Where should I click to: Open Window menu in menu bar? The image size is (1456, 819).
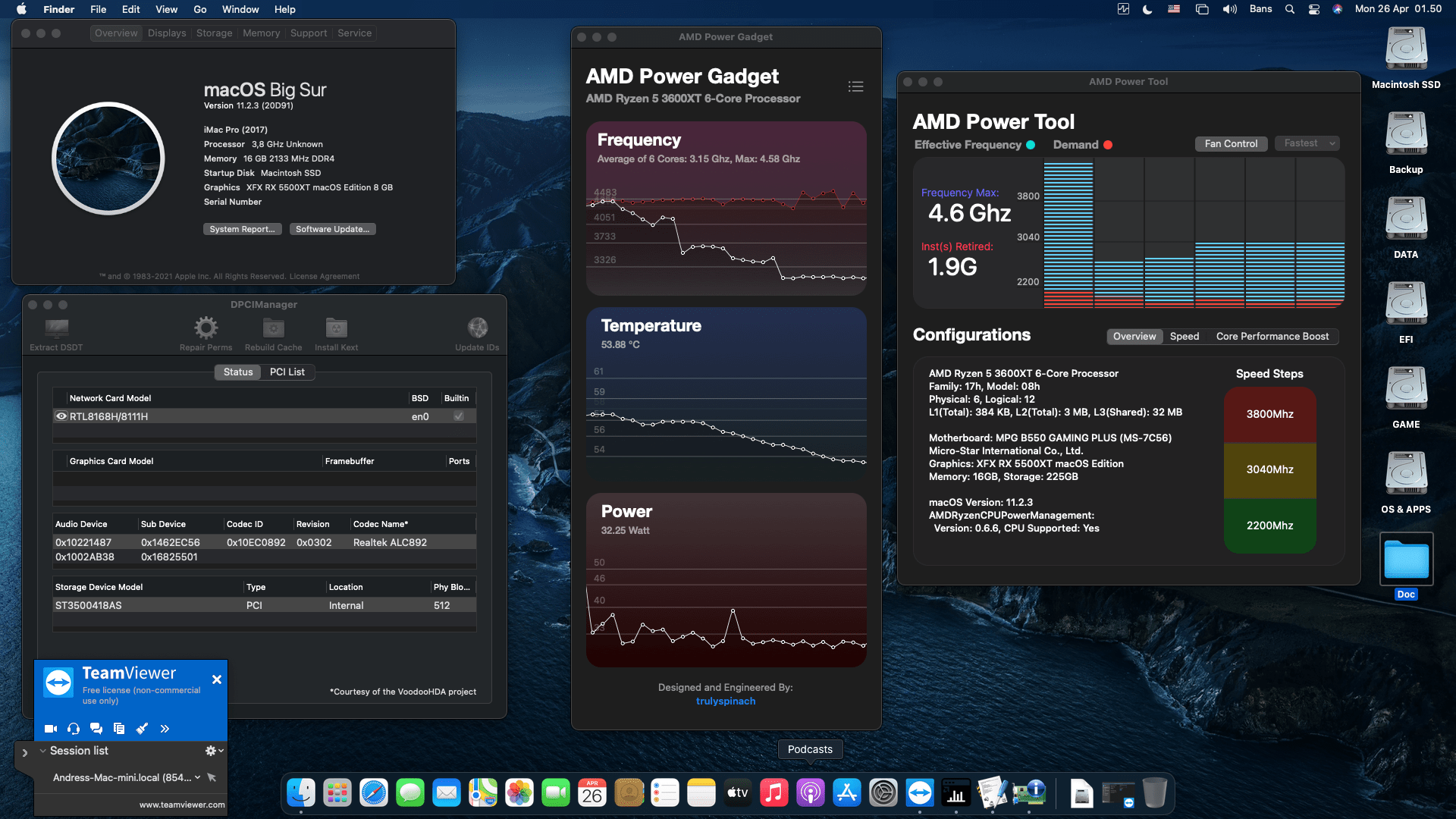(240, 9)
